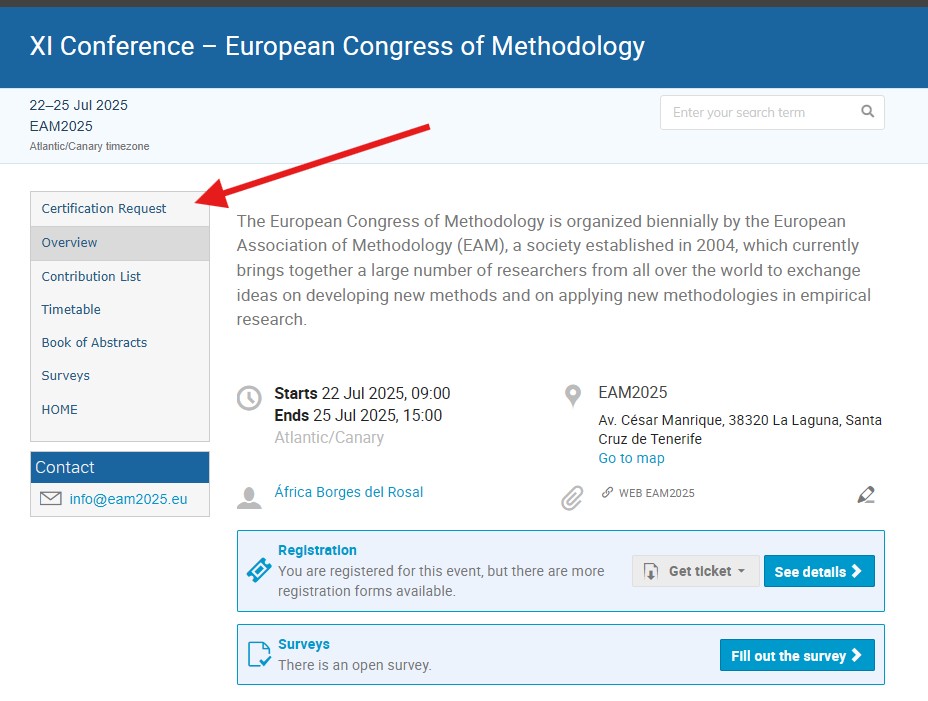Click the paperclip attachment icon
Screen dimensions: 928x701
[572, 497]
